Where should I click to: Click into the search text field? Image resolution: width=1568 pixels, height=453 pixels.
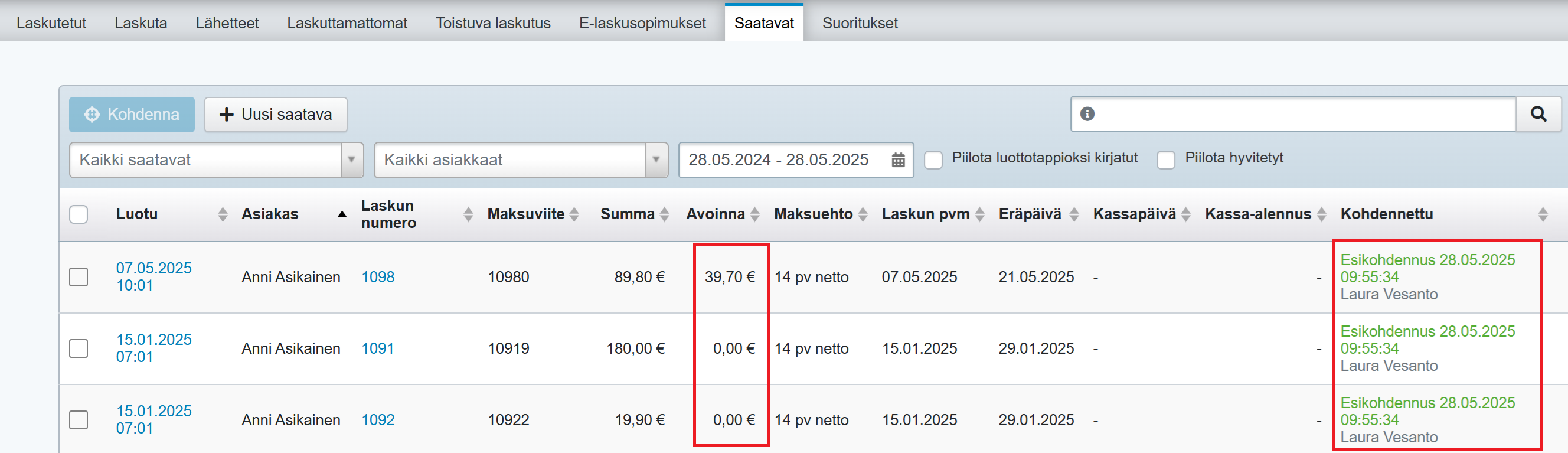click(x=1302, y=114)
